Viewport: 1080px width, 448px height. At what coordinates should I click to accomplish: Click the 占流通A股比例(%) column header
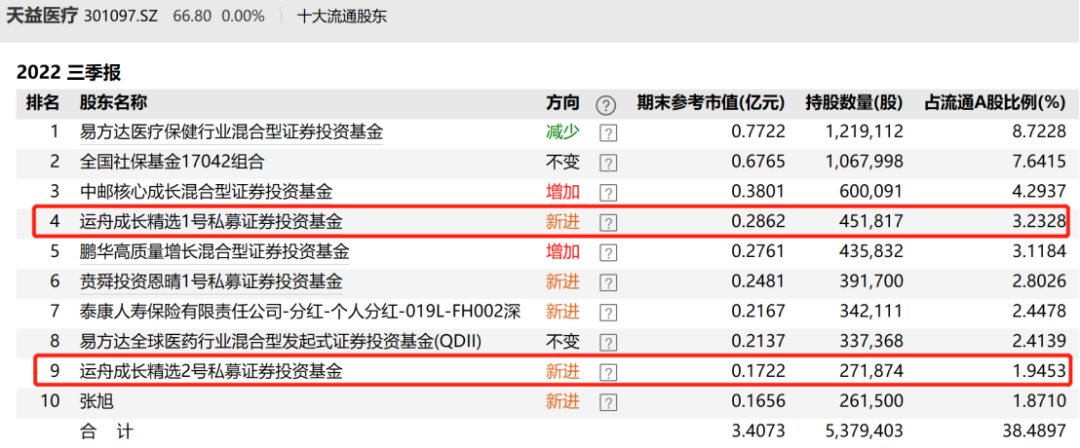995,103
